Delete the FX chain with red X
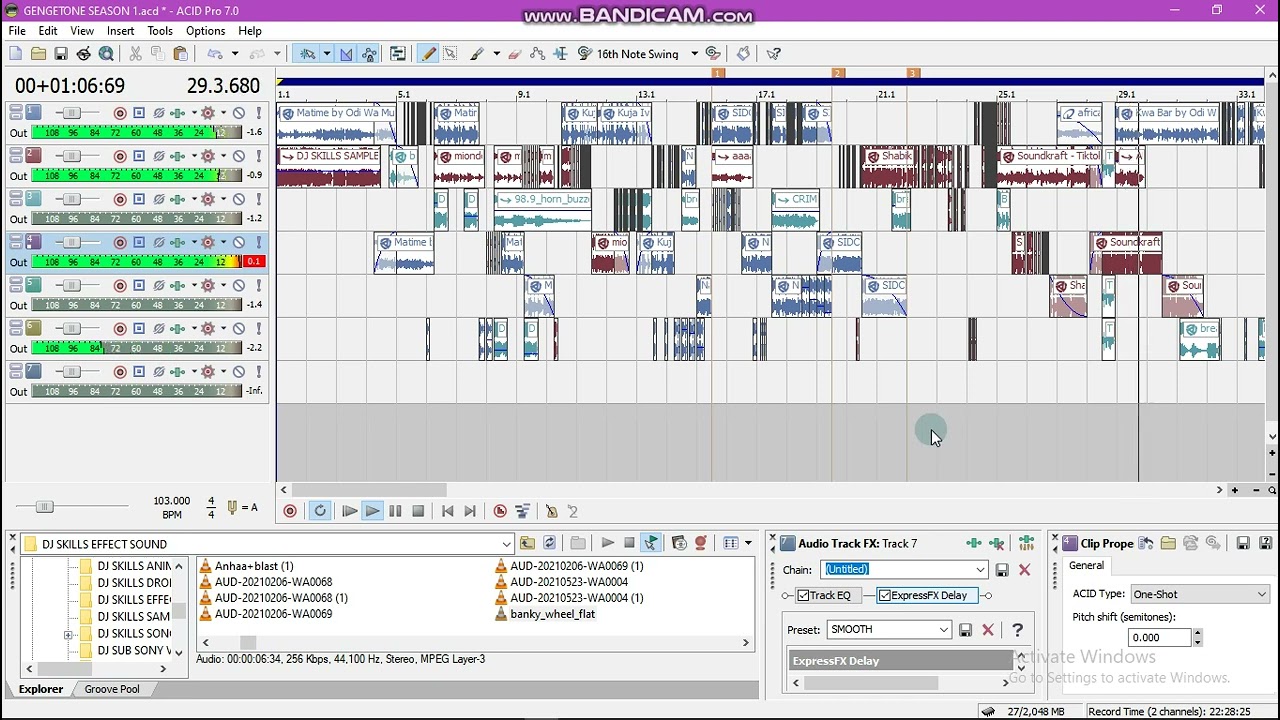 tap(1024, 570)
